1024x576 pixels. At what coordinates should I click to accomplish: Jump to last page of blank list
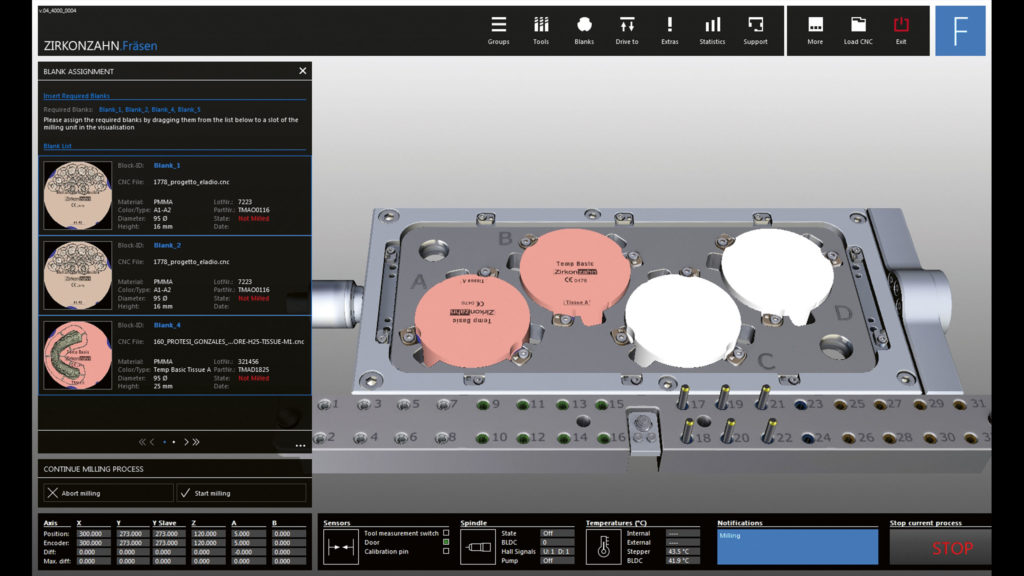196,441
